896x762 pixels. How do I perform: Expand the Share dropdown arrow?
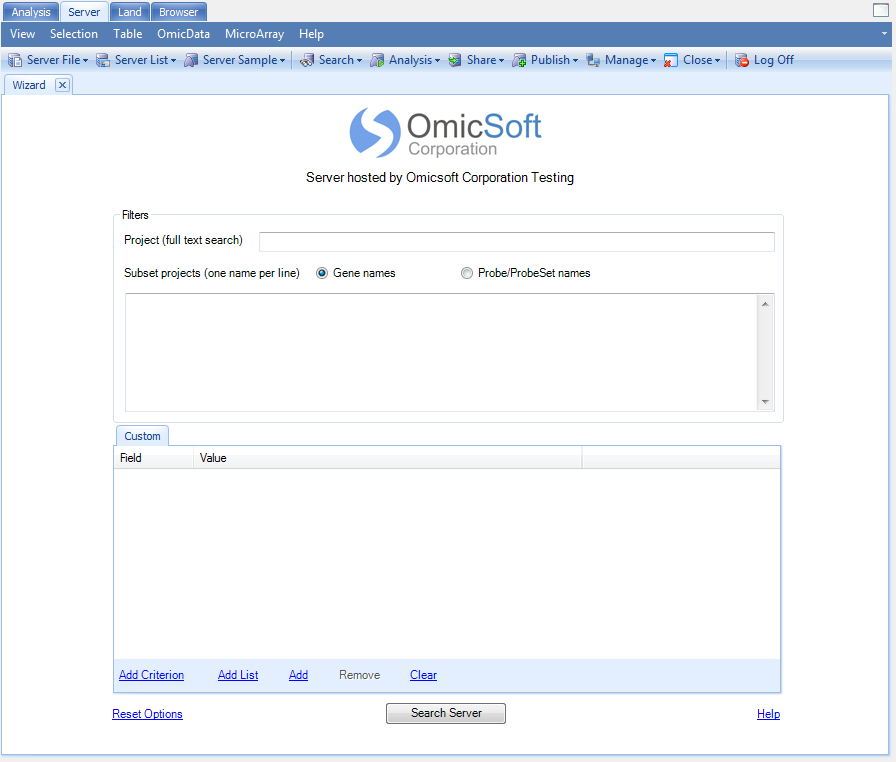pos(501,61)
